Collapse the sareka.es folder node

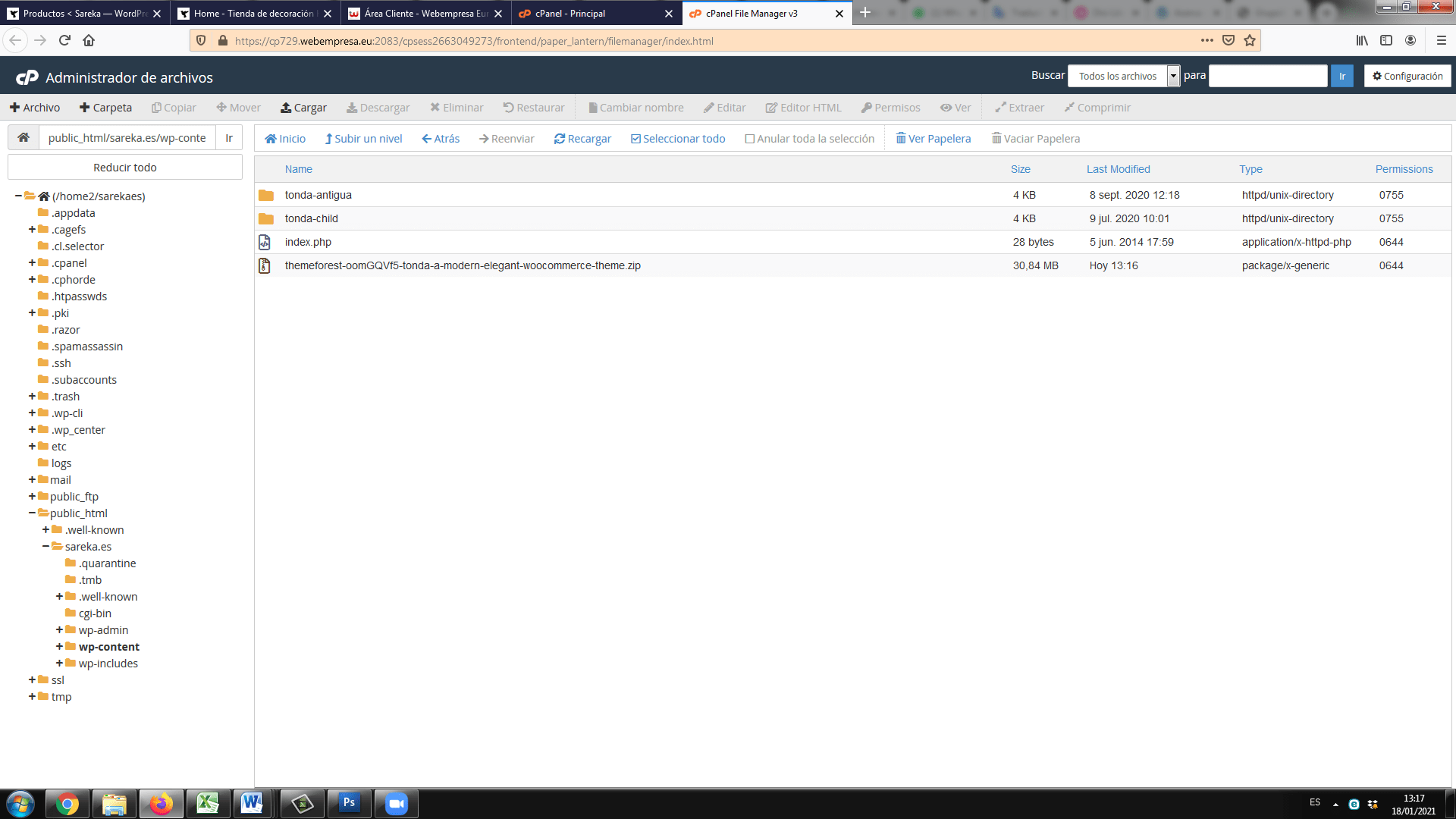46,546
